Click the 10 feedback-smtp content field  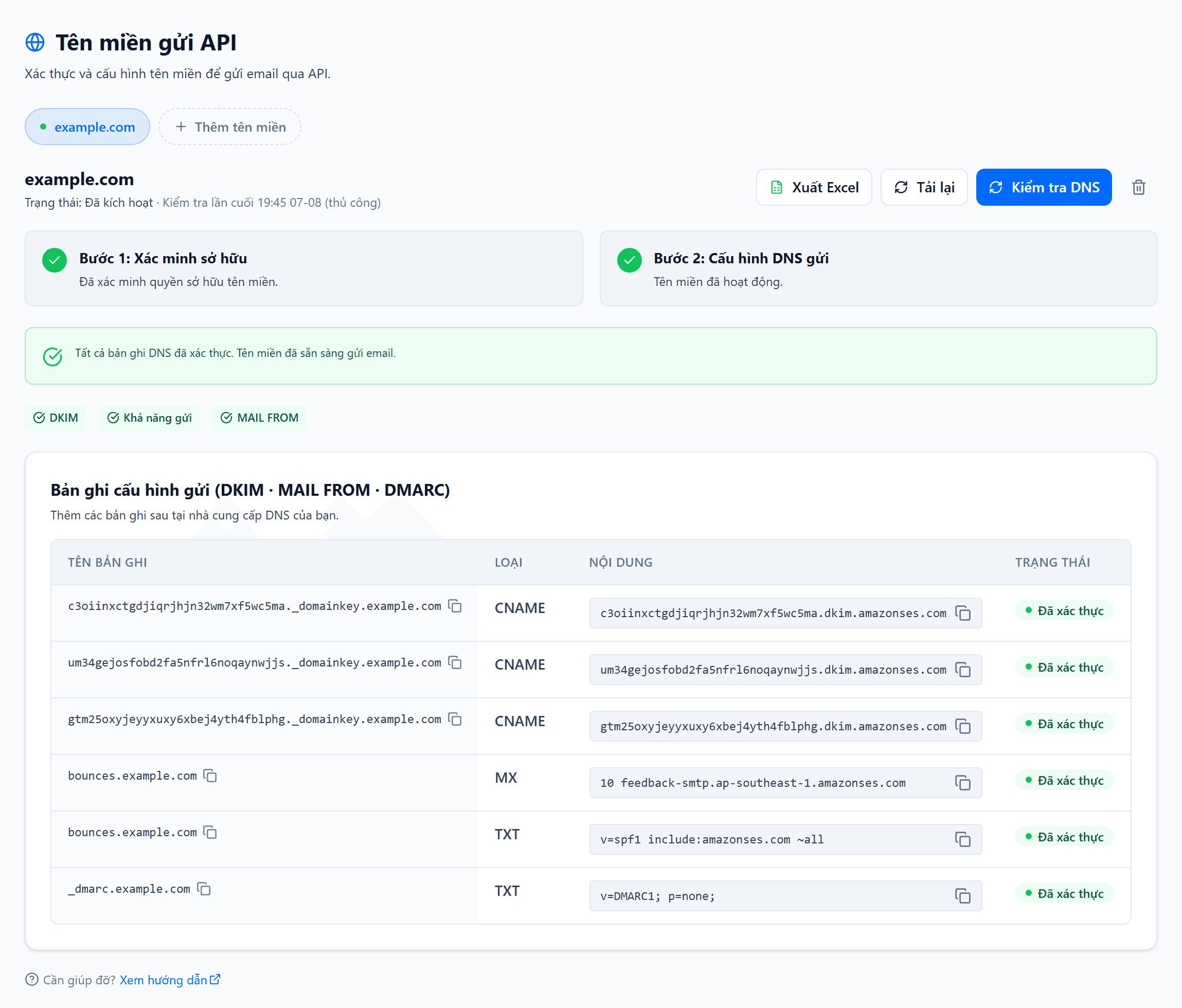click(x=785, y=783)
